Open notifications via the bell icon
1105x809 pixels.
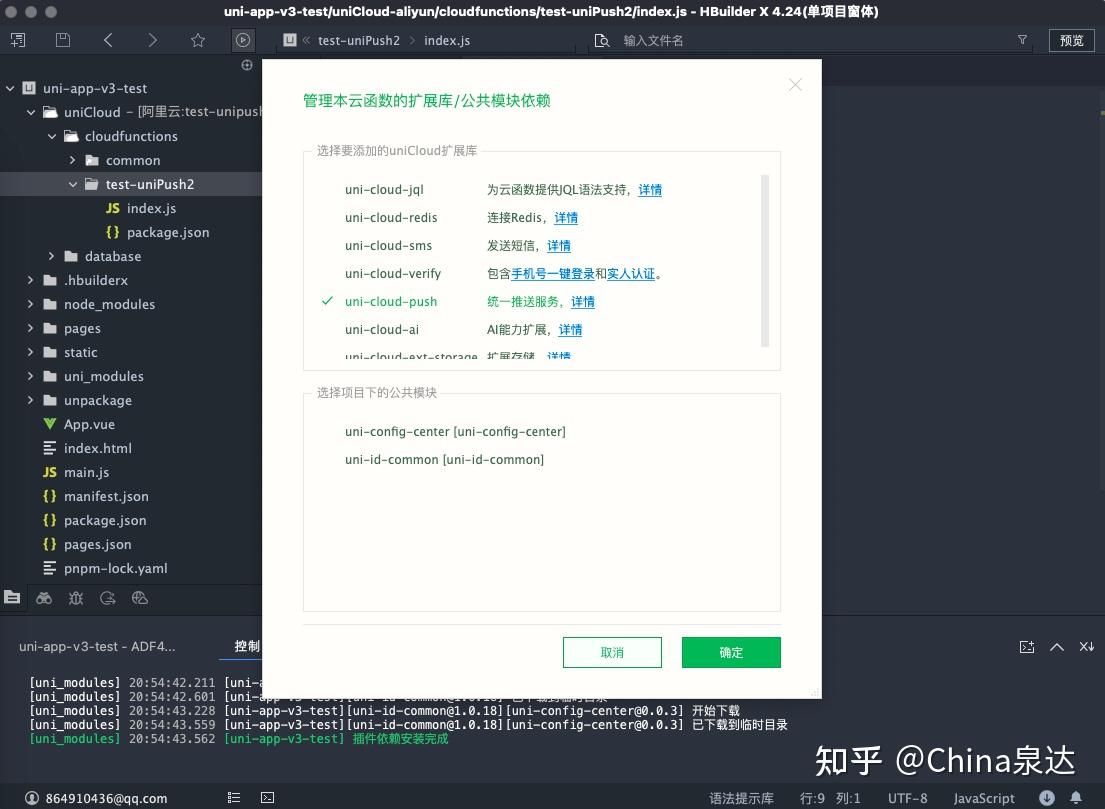click(x=1078, y=798)
